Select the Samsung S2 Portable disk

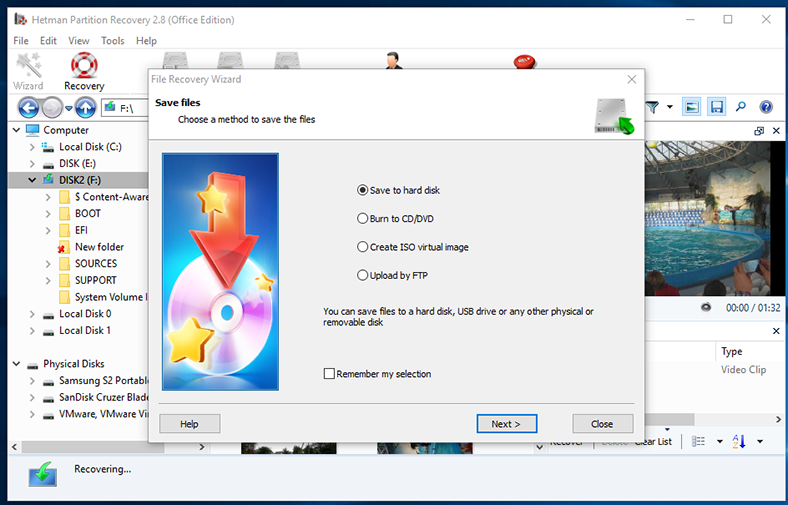click(x=95, y=380)
